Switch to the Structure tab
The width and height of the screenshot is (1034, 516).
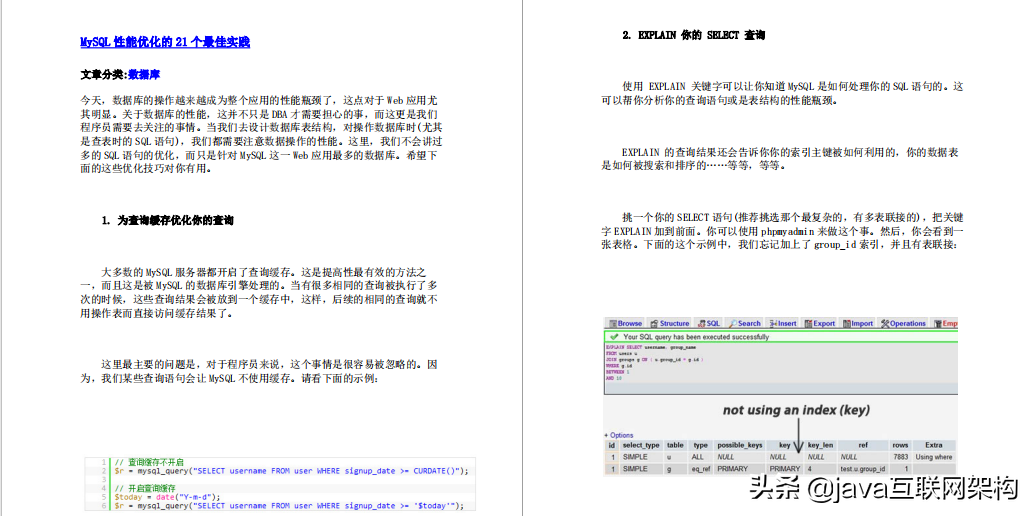(x=669, y=323)
